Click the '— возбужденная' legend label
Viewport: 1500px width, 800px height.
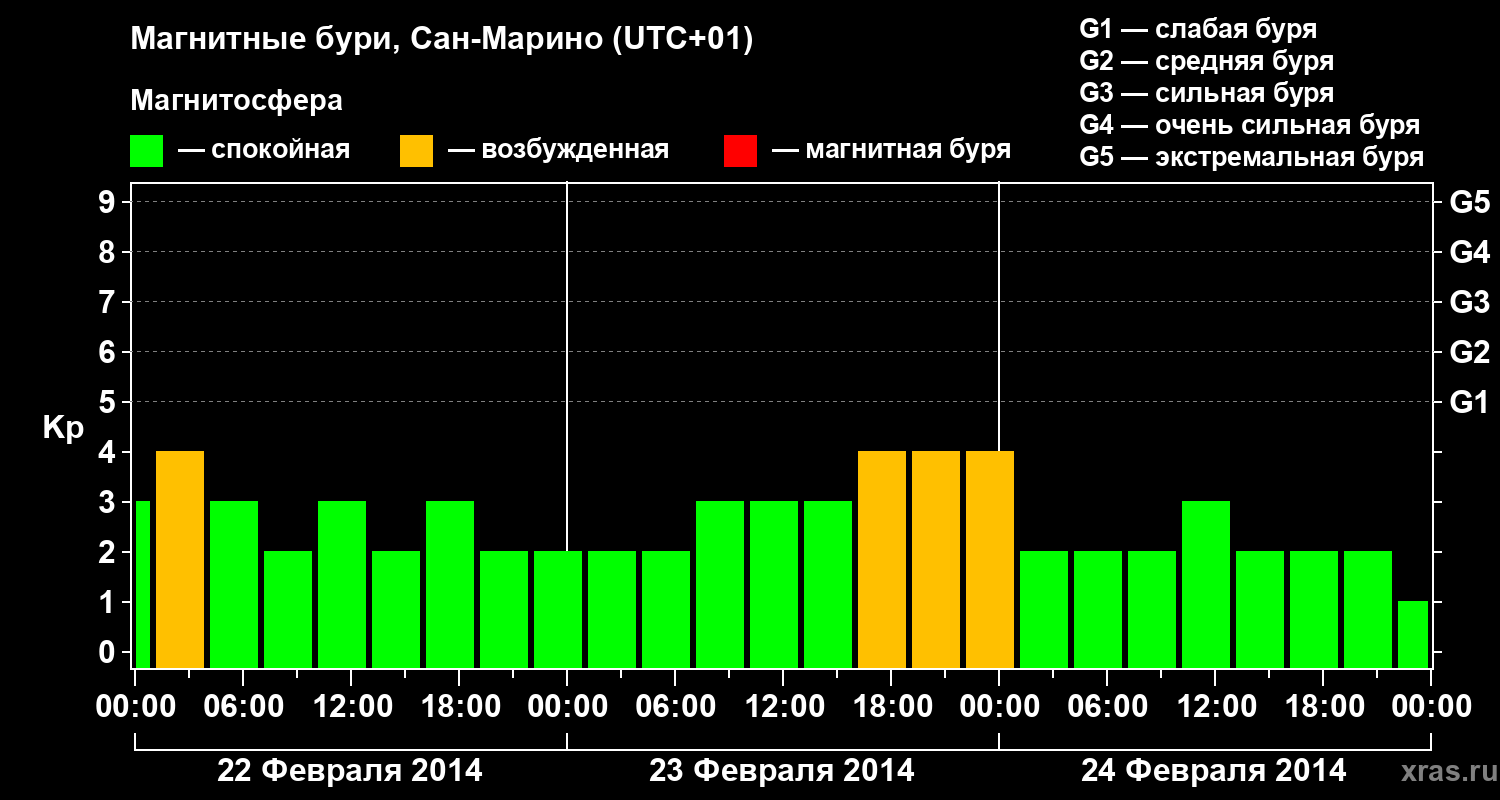(x=558, y=151)
